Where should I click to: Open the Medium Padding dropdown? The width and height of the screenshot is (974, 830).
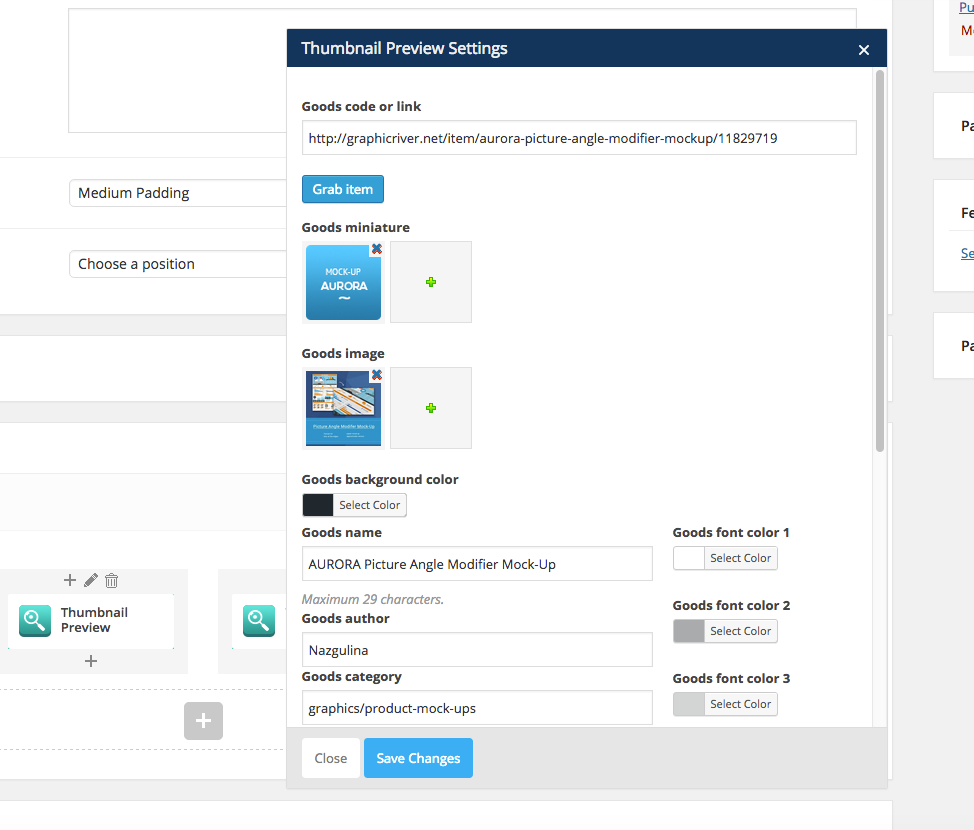pyautogui.click(x=178, y=193)
